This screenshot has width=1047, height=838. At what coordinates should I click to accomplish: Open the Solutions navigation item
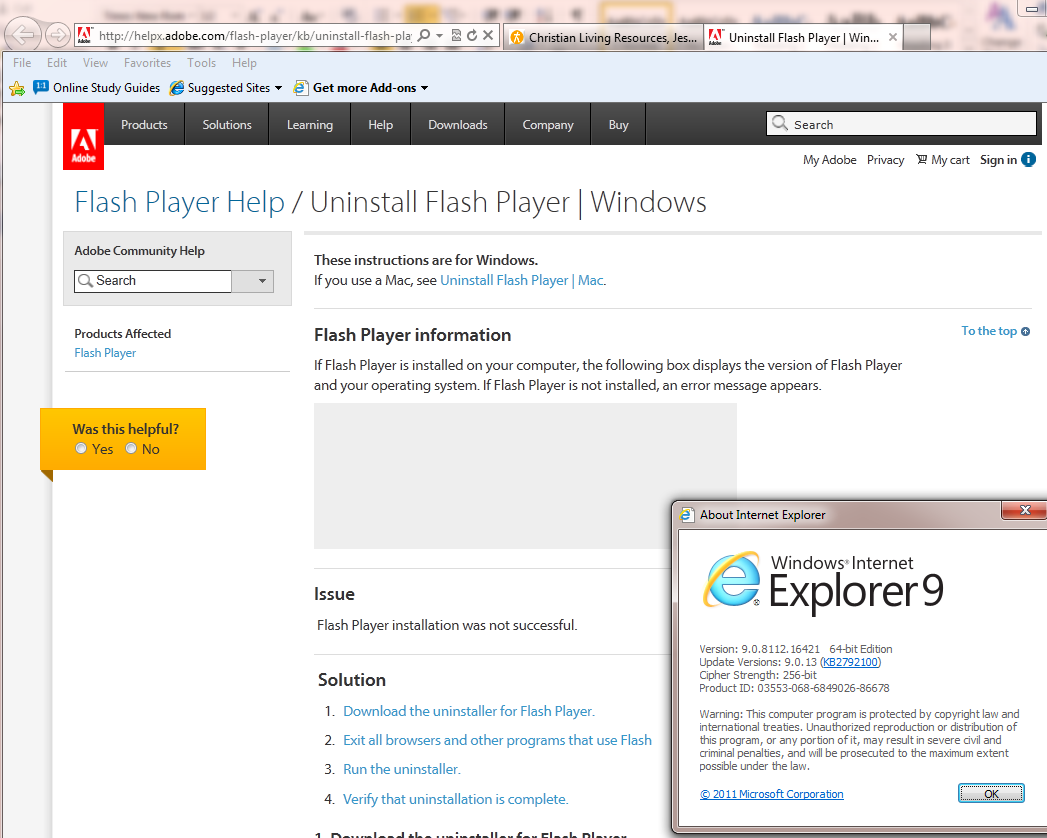(x=227, y=125)
